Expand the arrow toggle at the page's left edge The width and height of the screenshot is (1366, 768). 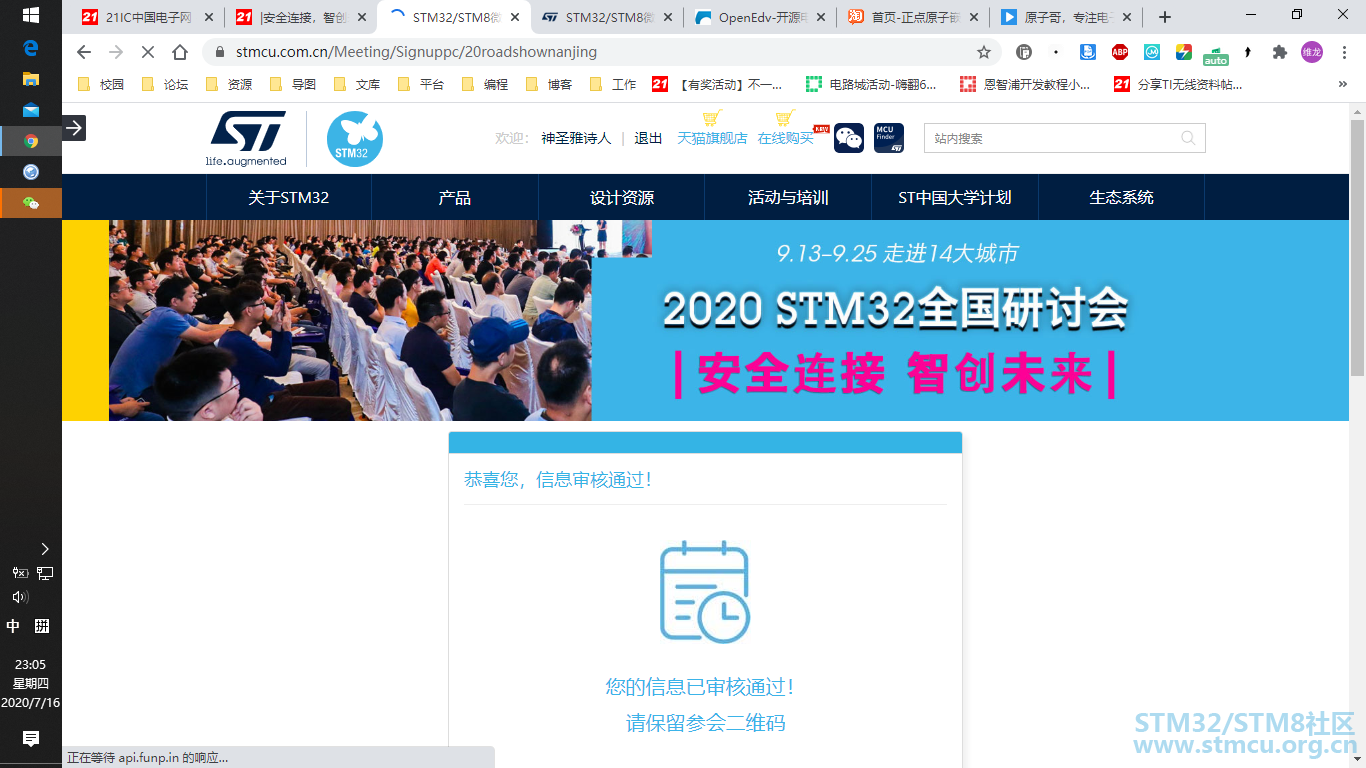74,128
